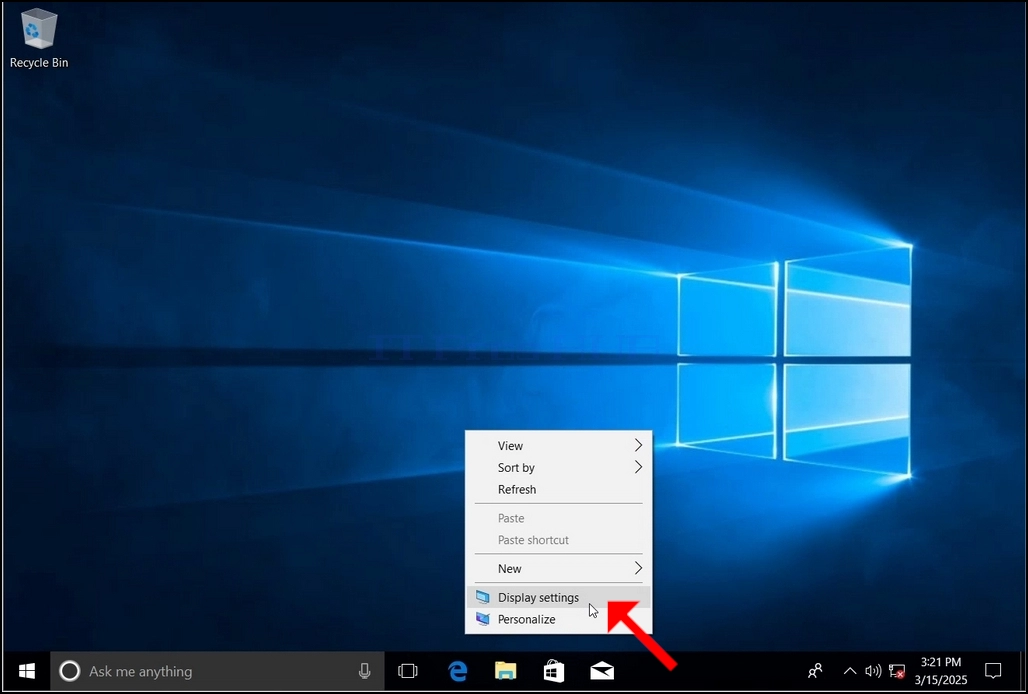Expand the View submenu
The height and width of the screenshot is (694, 1028).
[559, 446]
